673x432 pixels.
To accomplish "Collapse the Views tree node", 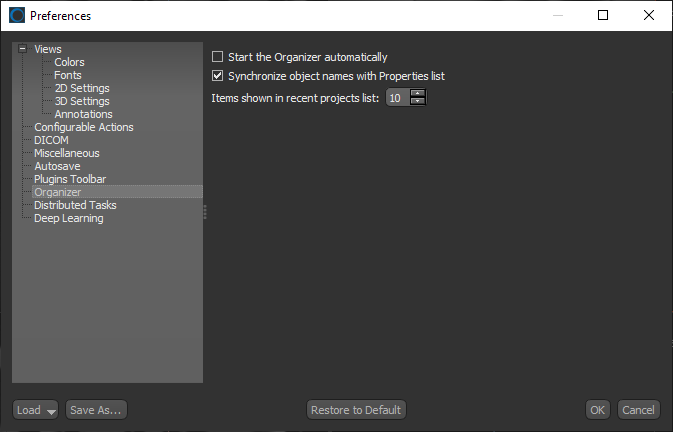I will [22, 49].
